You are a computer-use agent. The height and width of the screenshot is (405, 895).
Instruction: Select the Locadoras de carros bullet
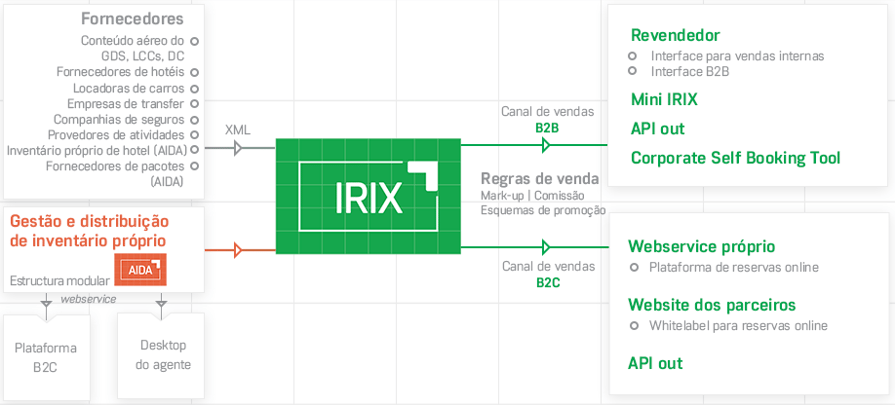pos(195,88)
